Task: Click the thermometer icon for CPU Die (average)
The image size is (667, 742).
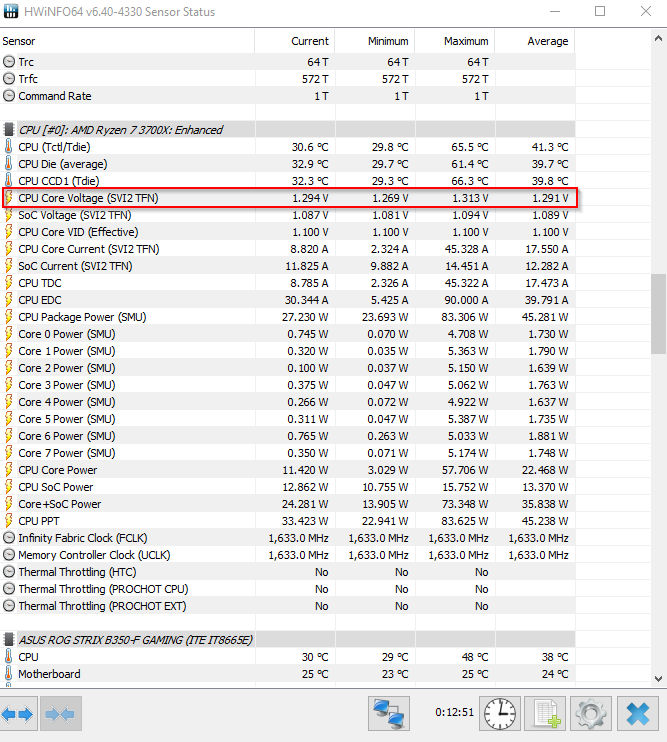Action: pyautogui.click(x=9, y=164)
